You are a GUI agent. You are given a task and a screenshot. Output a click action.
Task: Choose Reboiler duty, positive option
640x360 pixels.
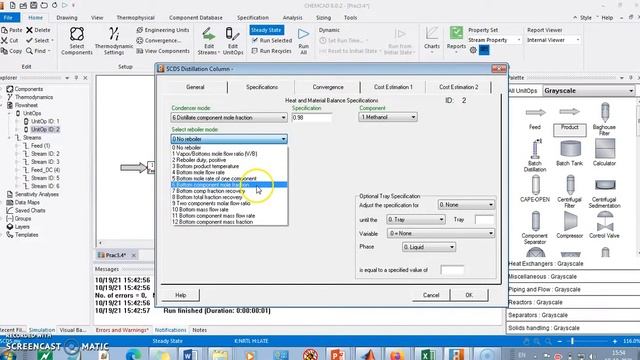click(x=229, y=160)
